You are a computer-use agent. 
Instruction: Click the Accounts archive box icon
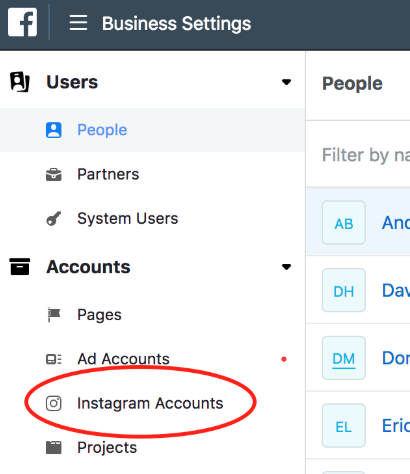pos(20,267)
